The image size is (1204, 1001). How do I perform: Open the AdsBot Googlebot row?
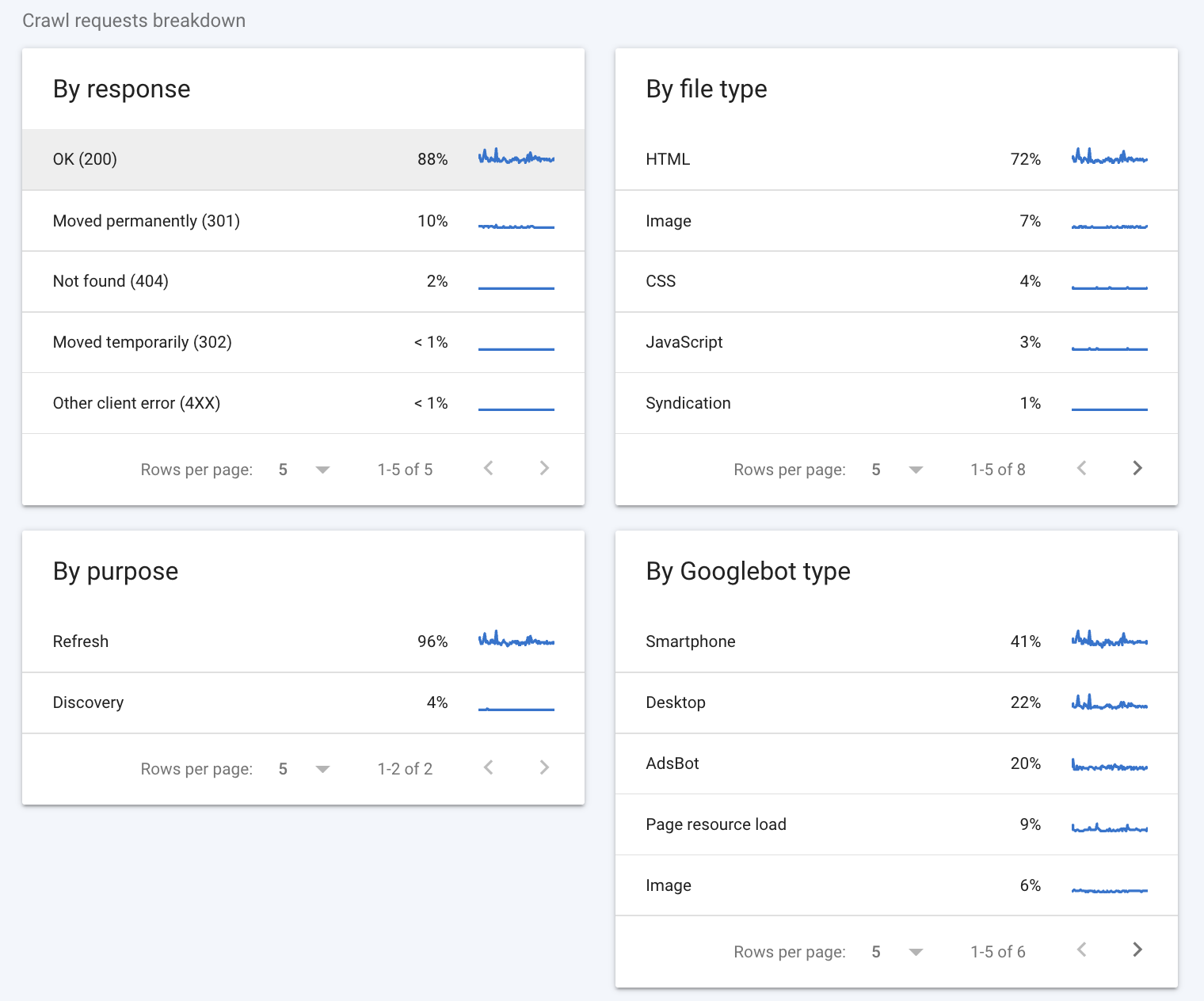pos(897,763)
